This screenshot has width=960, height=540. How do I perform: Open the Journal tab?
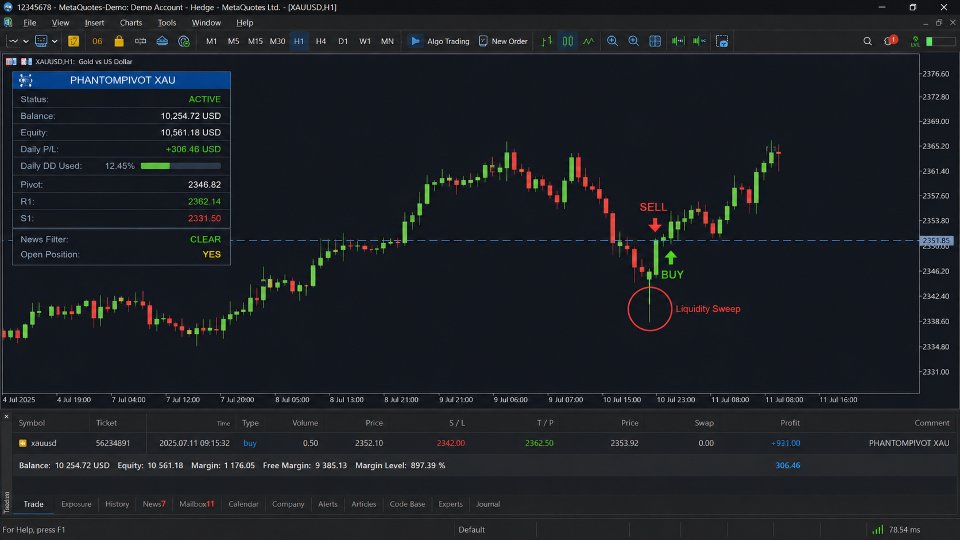pos(488,504)
